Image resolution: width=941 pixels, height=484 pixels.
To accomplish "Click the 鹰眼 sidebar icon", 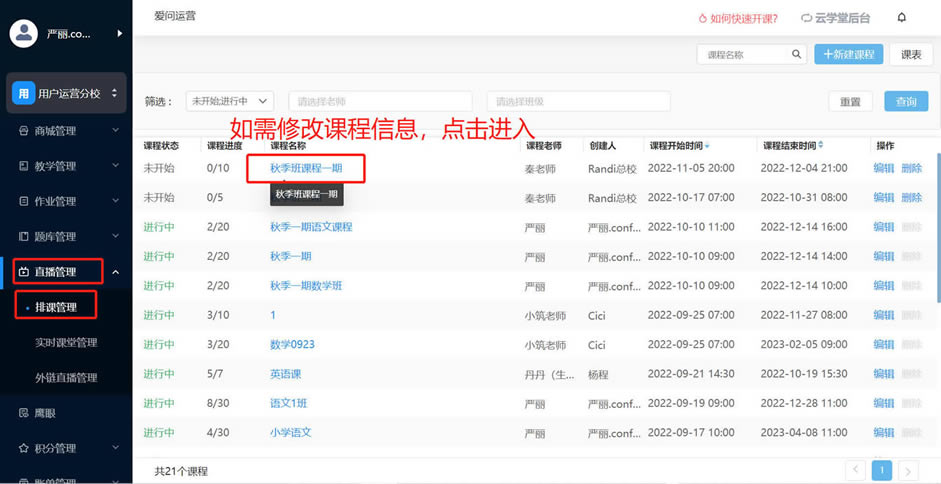I will [24, 412].
